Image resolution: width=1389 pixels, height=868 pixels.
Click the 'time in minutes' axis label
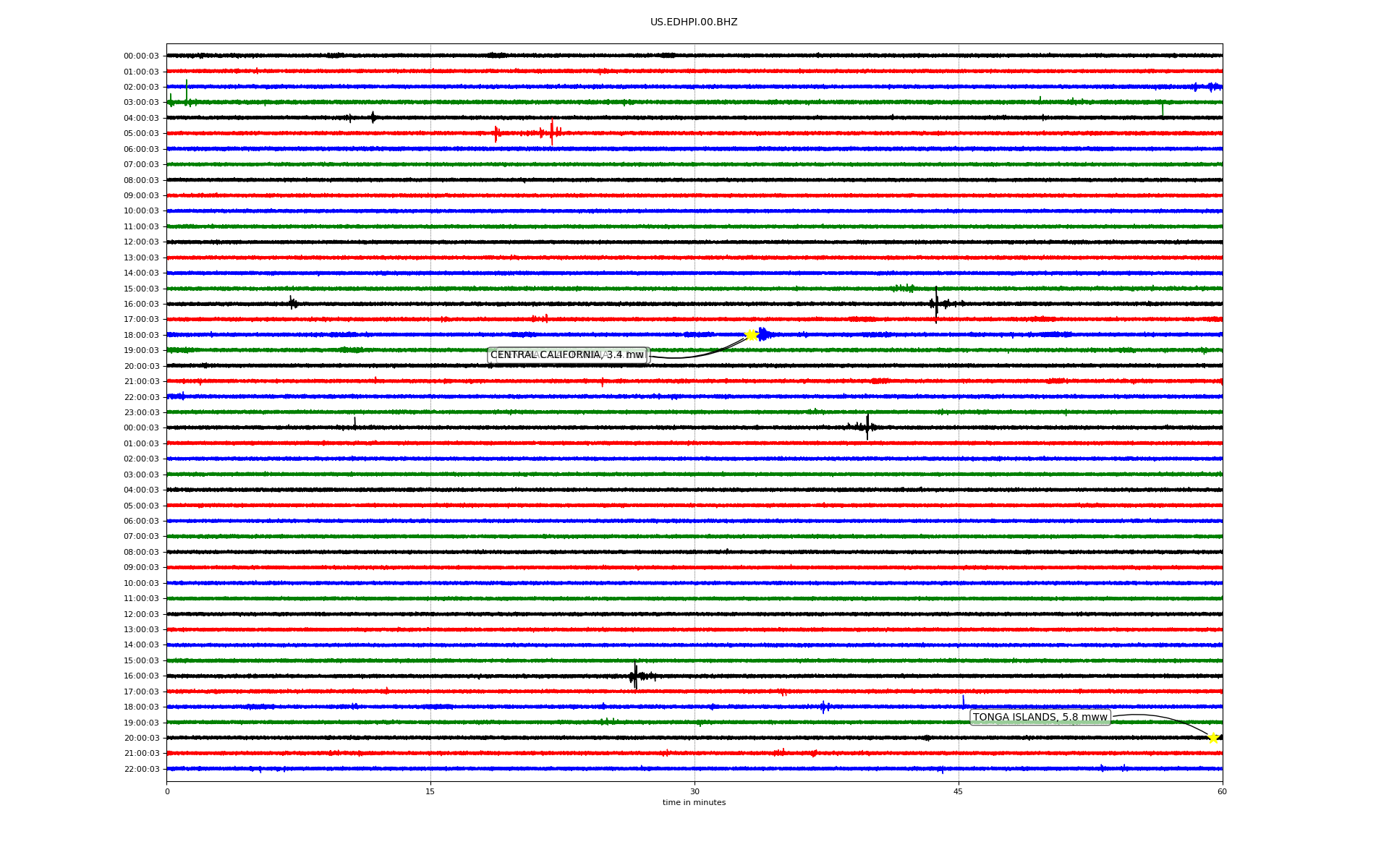tap(694, 803)
